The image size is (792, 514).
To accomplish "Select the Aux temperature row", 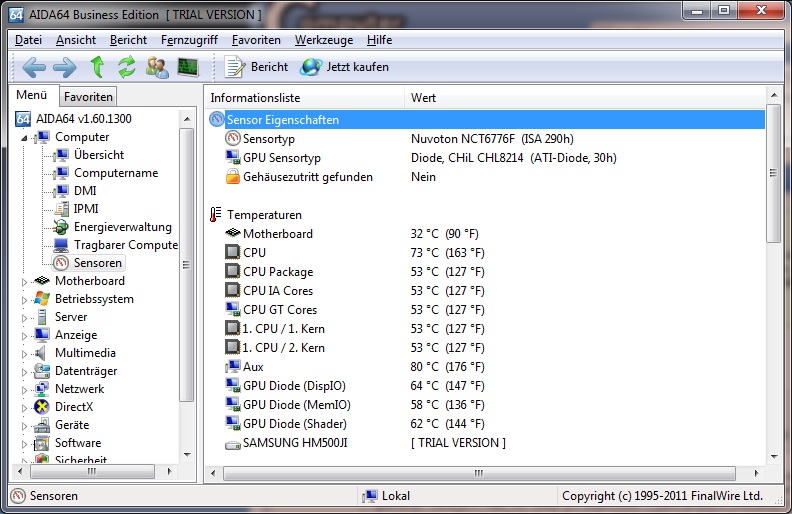I will [487, 367].
